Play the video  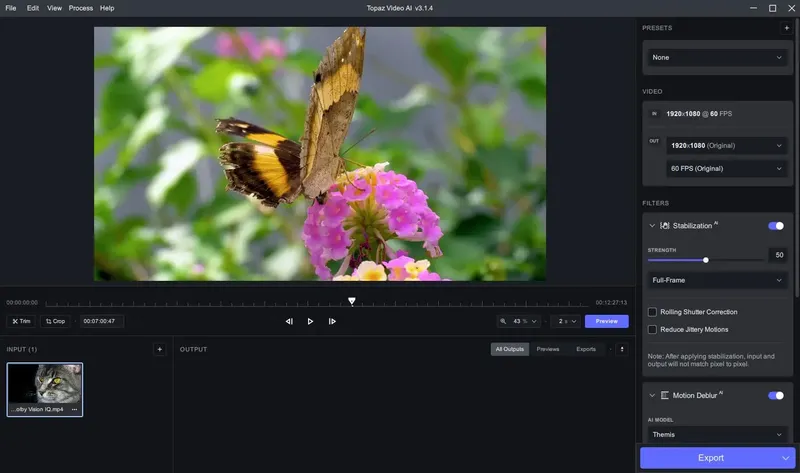[310, 321]
